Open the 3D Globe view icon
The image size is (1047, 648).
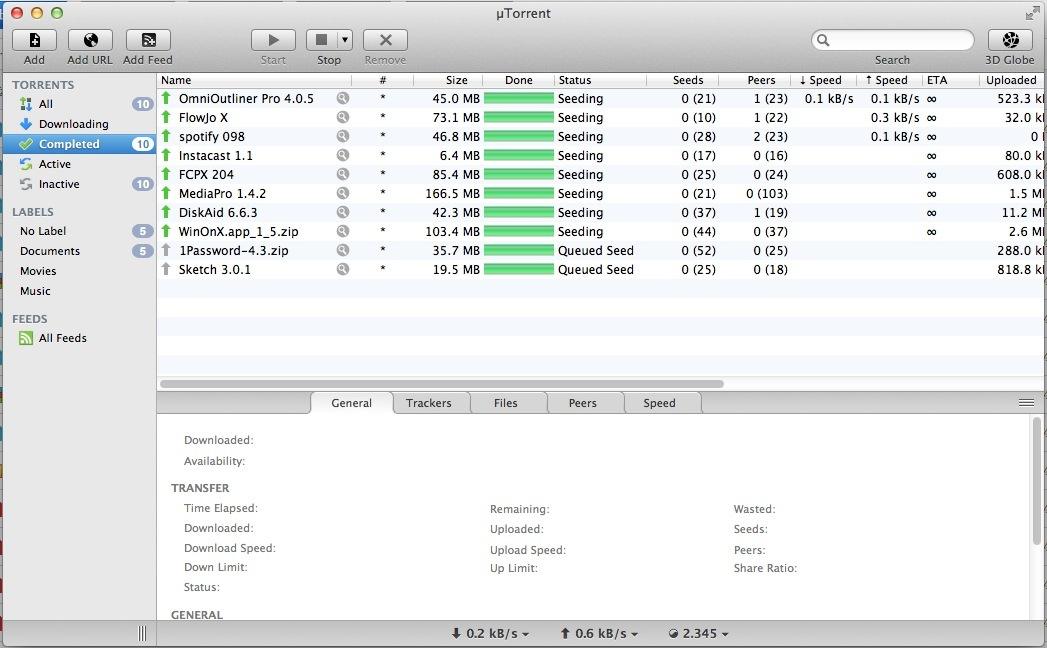[1010, 40]
